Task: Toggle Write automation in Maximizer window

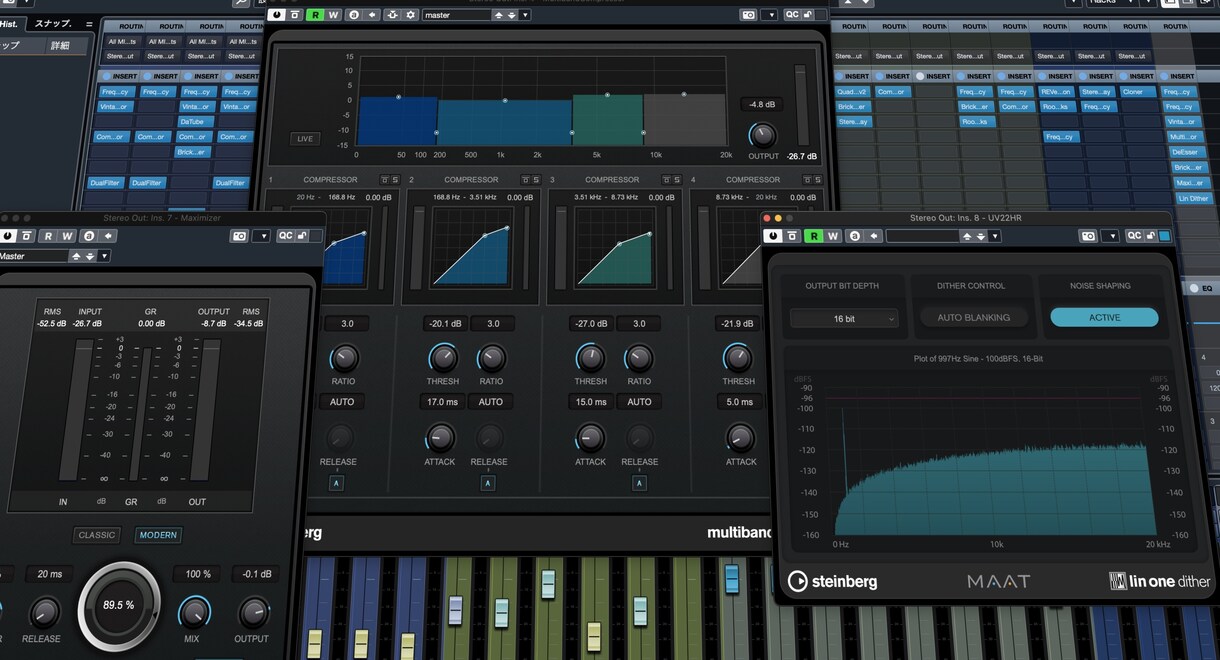Action: [67, 236]
